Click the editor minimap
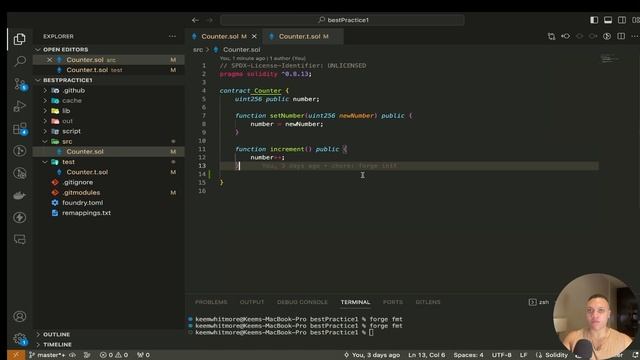 611,59
